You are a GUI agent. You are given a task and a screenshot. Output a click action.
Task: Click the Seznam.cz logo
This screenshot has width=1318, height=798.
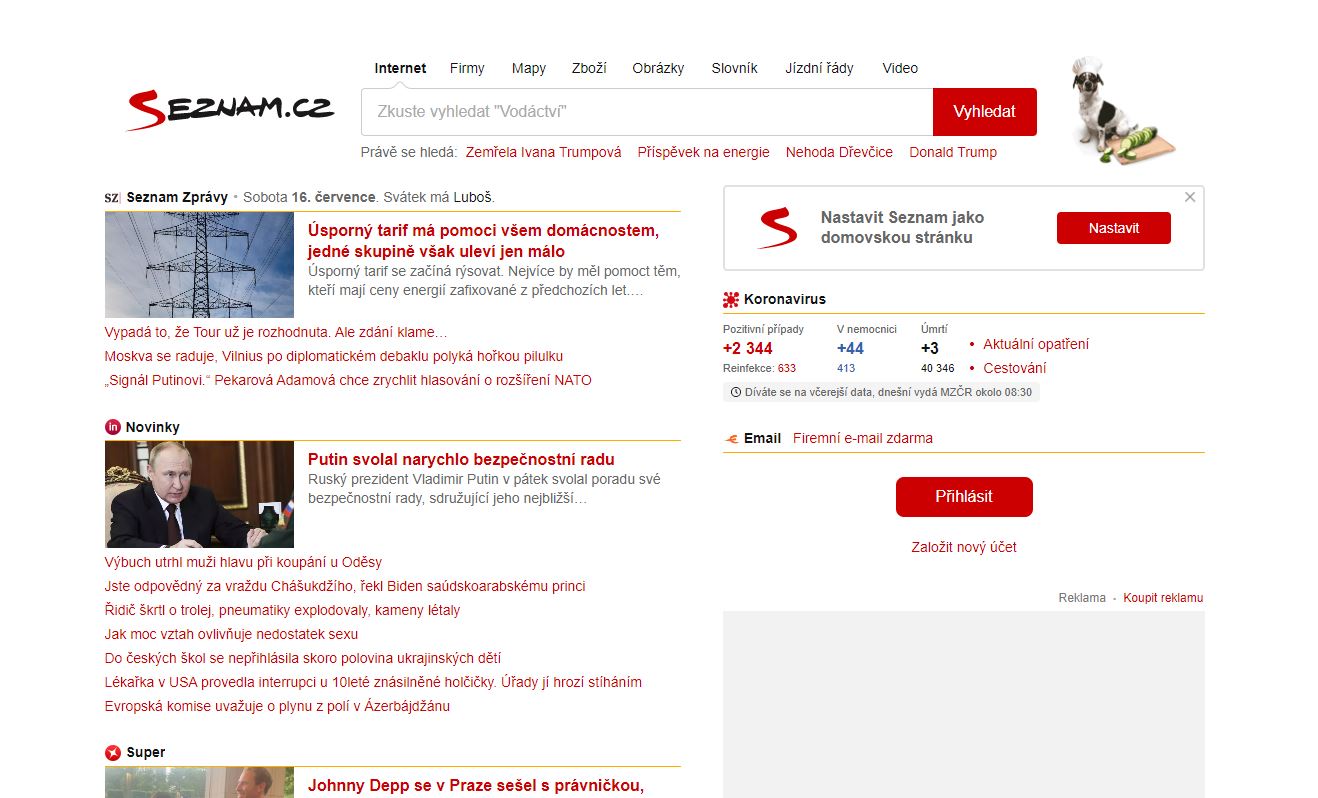230,110
